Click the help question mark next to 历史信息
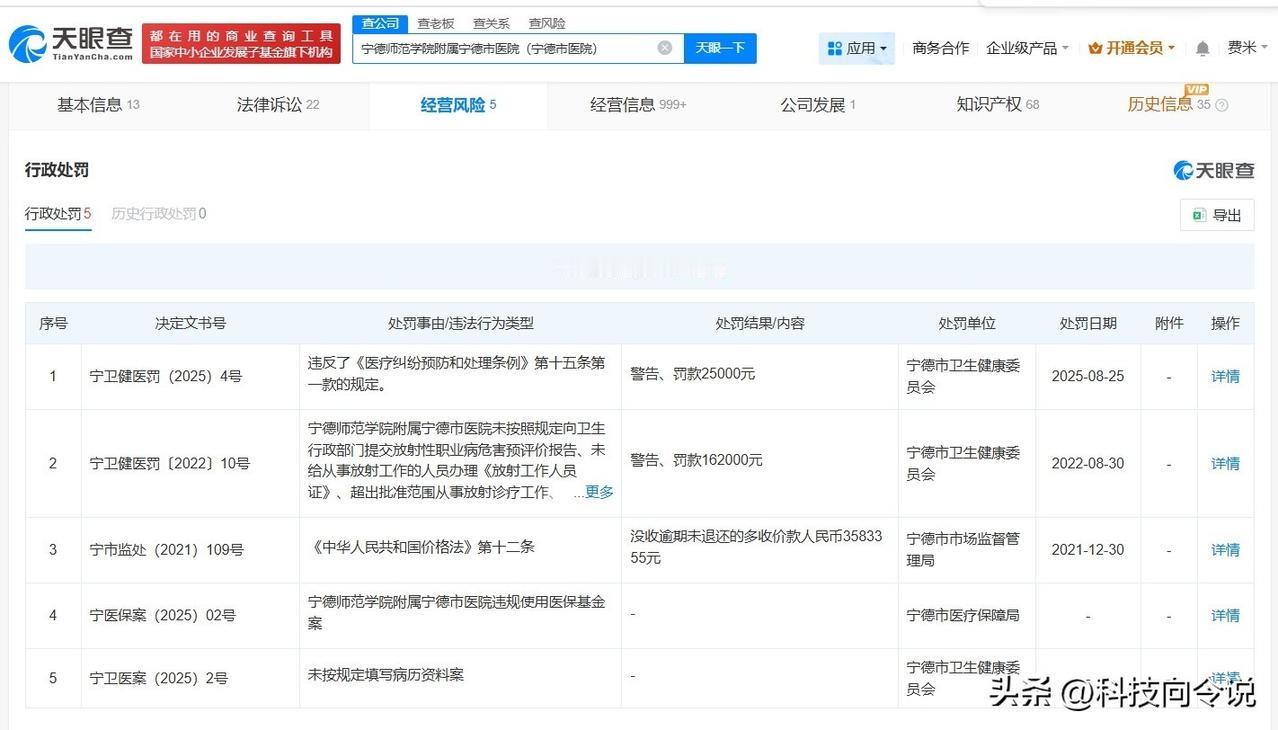 pos(1221,105)
